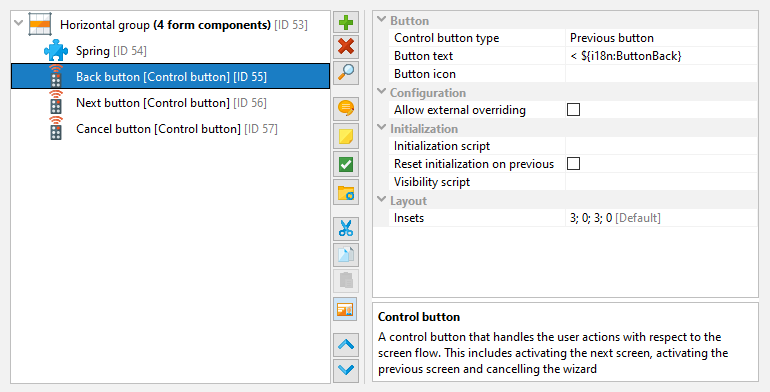Click the Button text value field
The width and height of the screenshot is (770, 392).
point(661,56)
